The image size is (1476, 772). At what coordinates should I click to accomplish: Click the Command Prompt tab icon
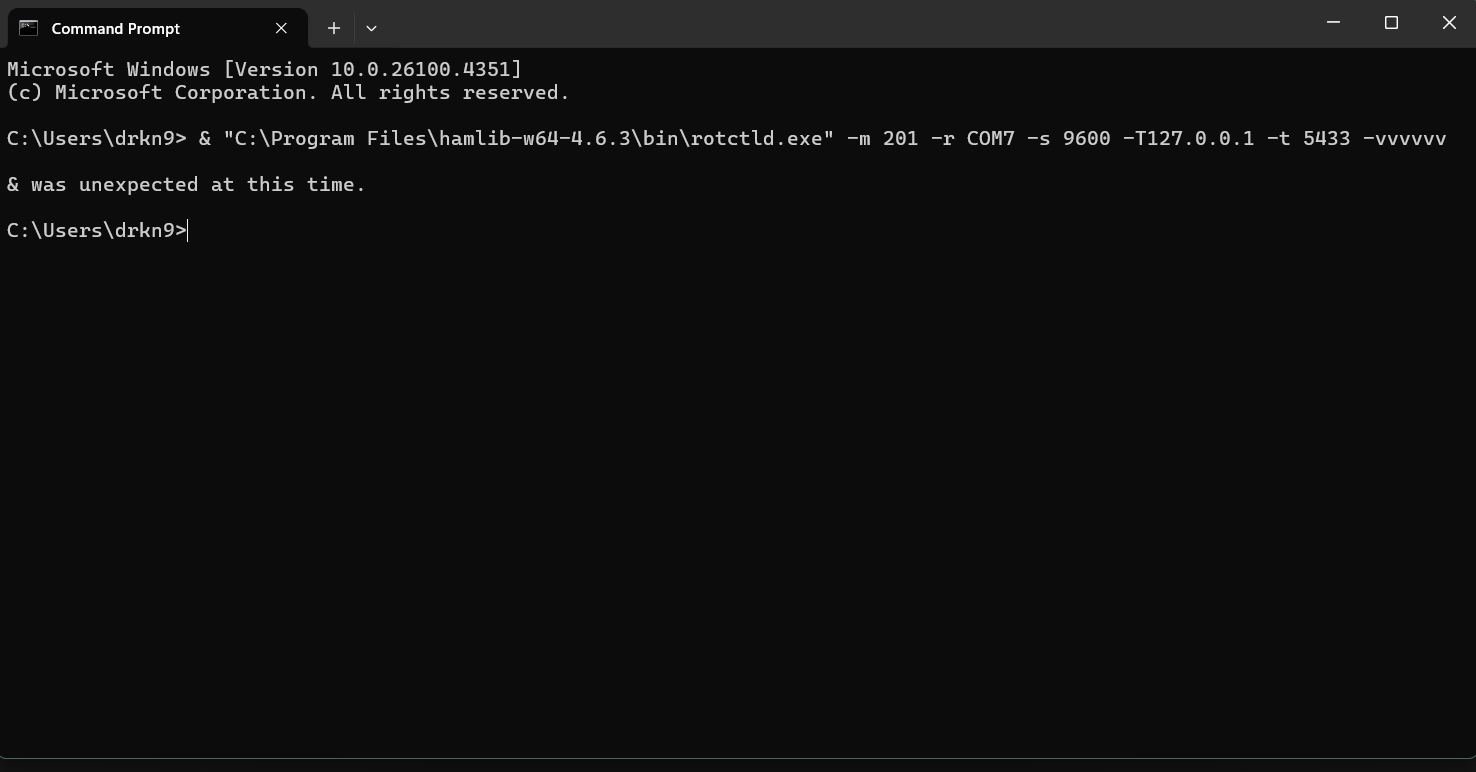coord(28,28)
